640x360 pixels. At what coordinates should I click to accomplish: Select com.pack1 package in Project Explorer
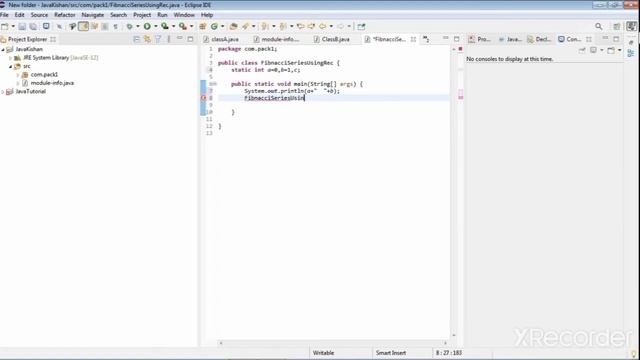[44, 75]
